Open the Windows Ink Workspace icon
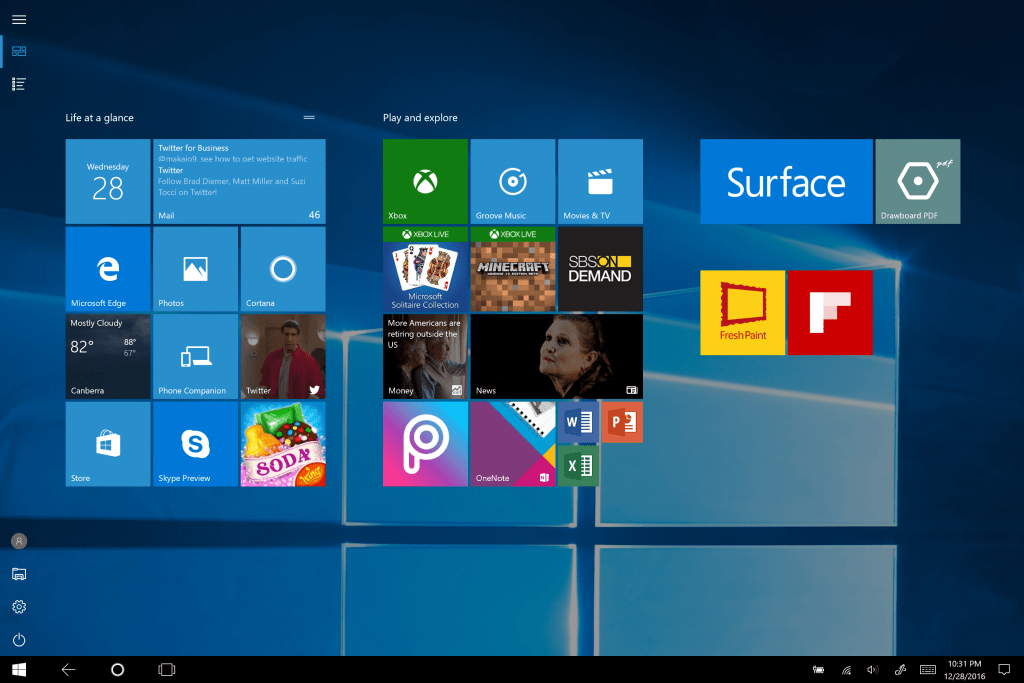The image size is (1024, 683). [900, 669]
